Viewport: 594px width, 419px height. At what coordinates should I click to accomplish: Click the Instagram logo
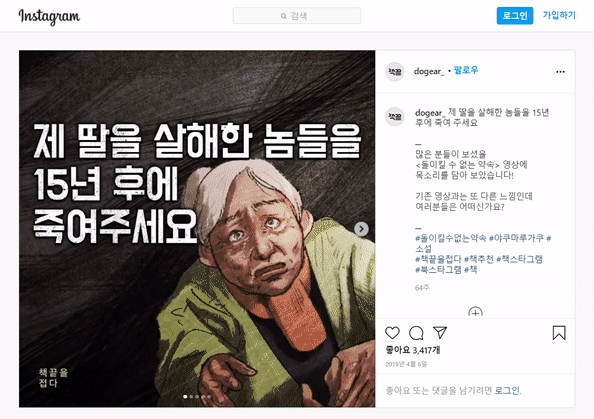(x=49, y=17)
